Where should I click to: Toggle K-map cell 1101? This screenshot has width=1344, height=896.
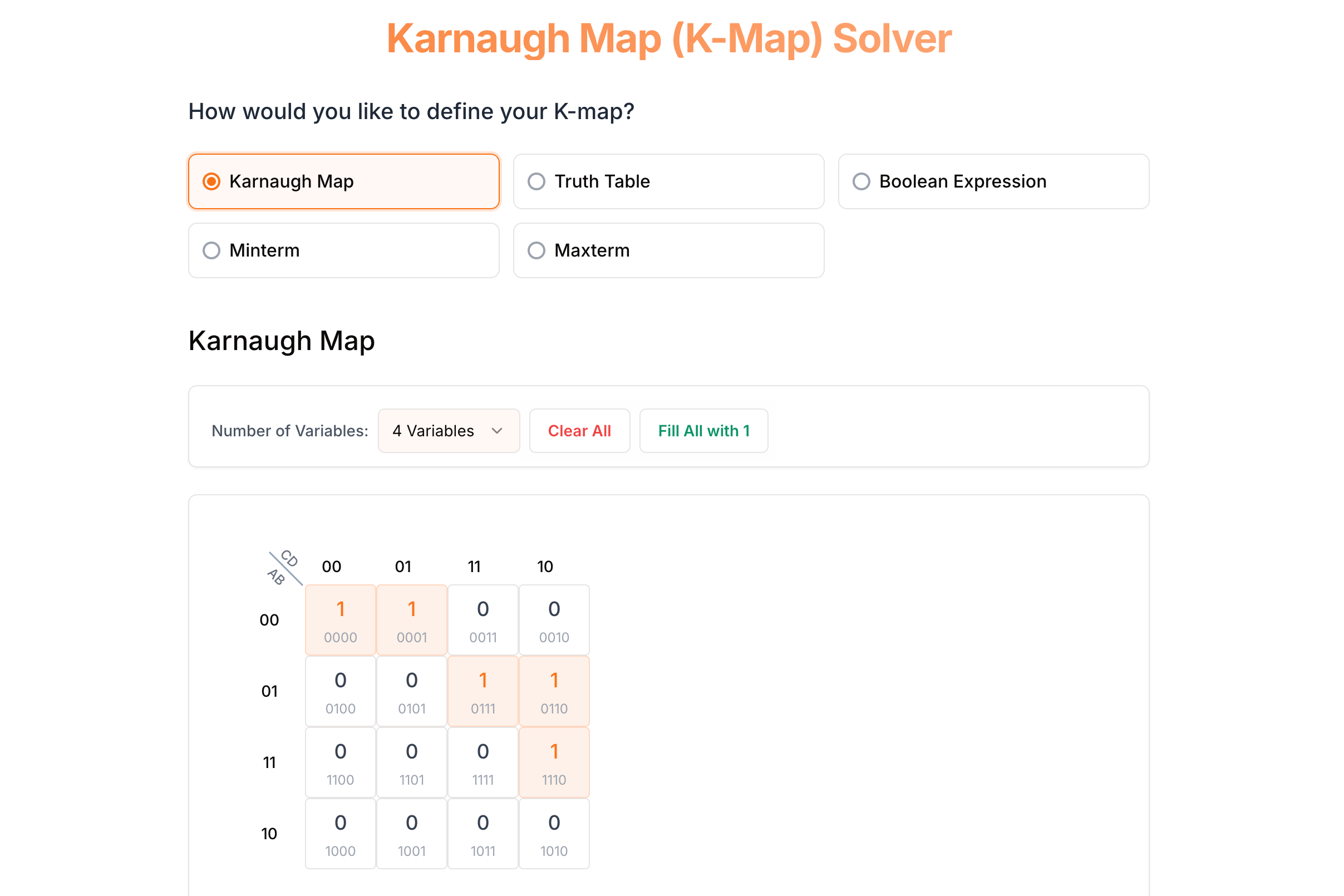click(411, 762)
